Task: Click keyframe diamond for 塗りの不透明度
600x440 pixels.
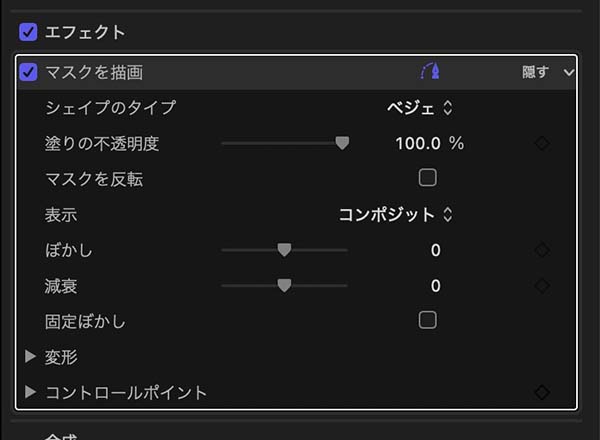Action: [542, 143]
